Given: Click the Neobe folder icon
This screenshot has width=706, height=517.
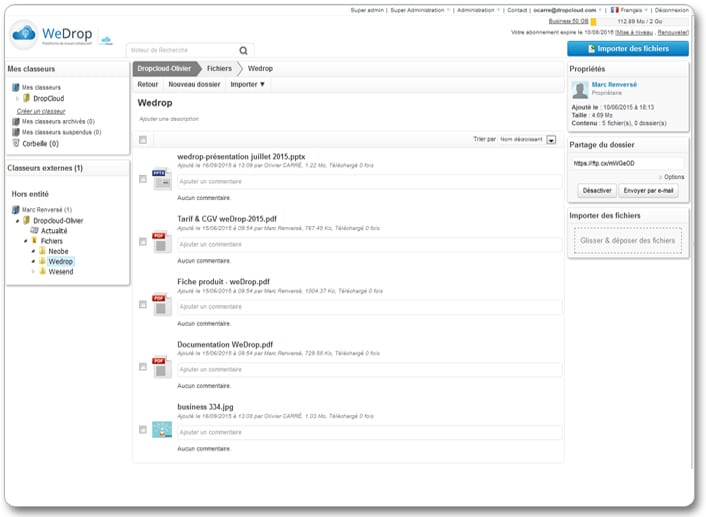Looking at the screenshot, I should coord(42,251).
